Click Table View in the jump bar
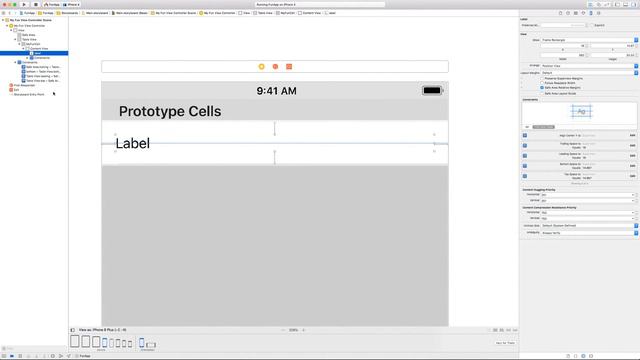 [x=263, y=13]
